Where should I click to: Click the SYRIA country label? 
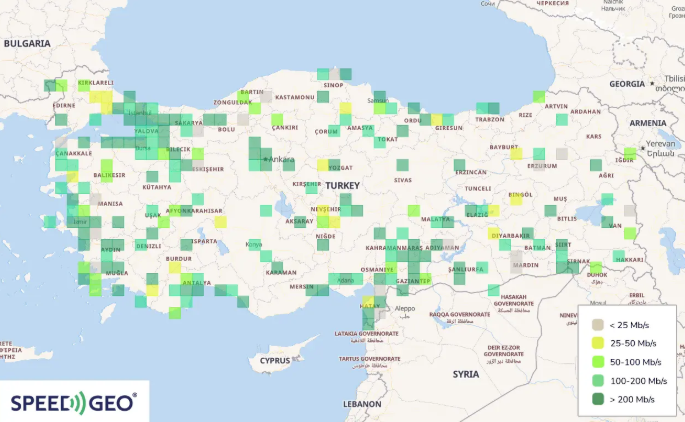(x=465, y=373)
